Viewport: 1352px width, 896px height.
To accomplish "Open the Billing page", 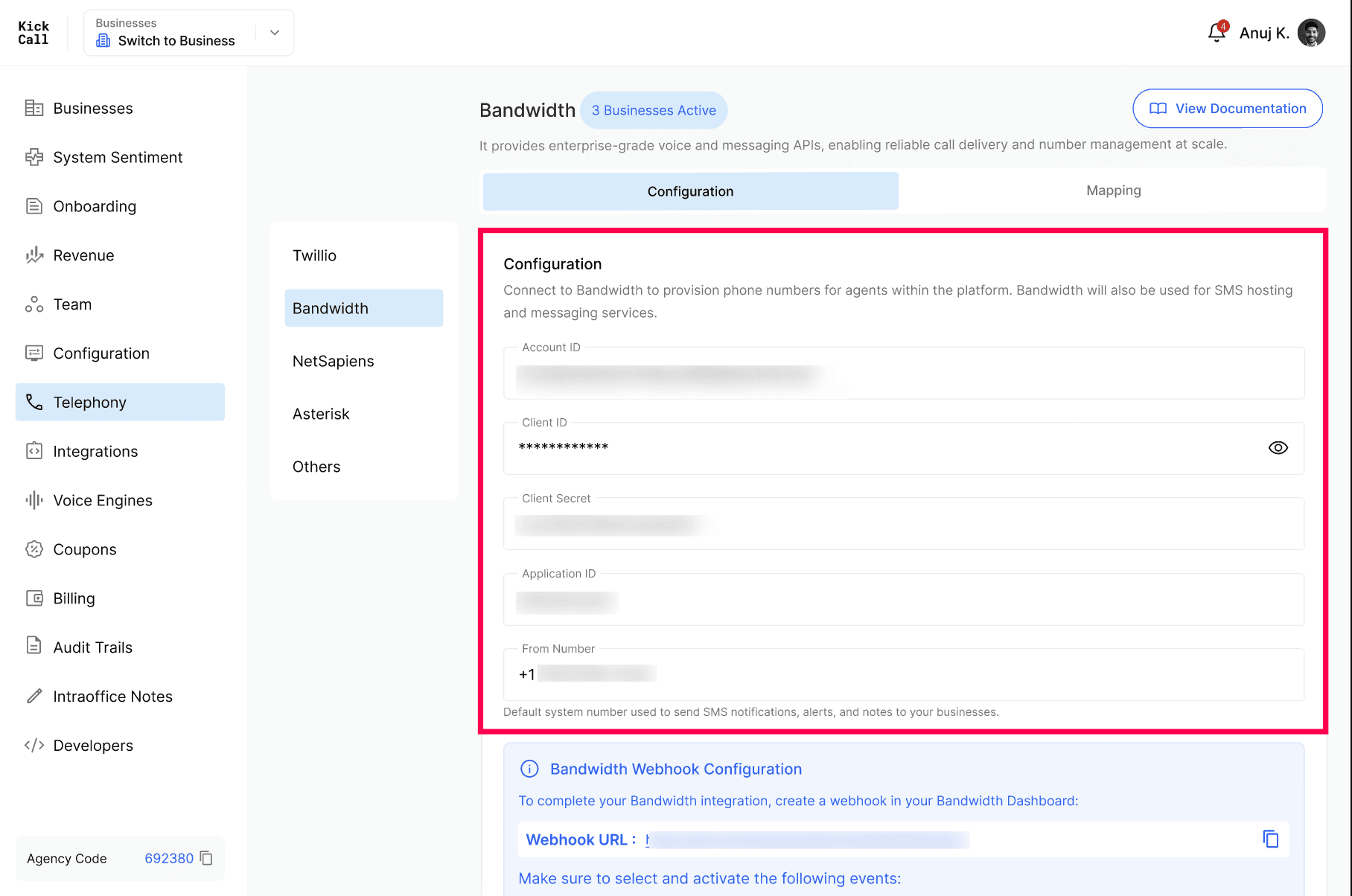I will point(120,598).
